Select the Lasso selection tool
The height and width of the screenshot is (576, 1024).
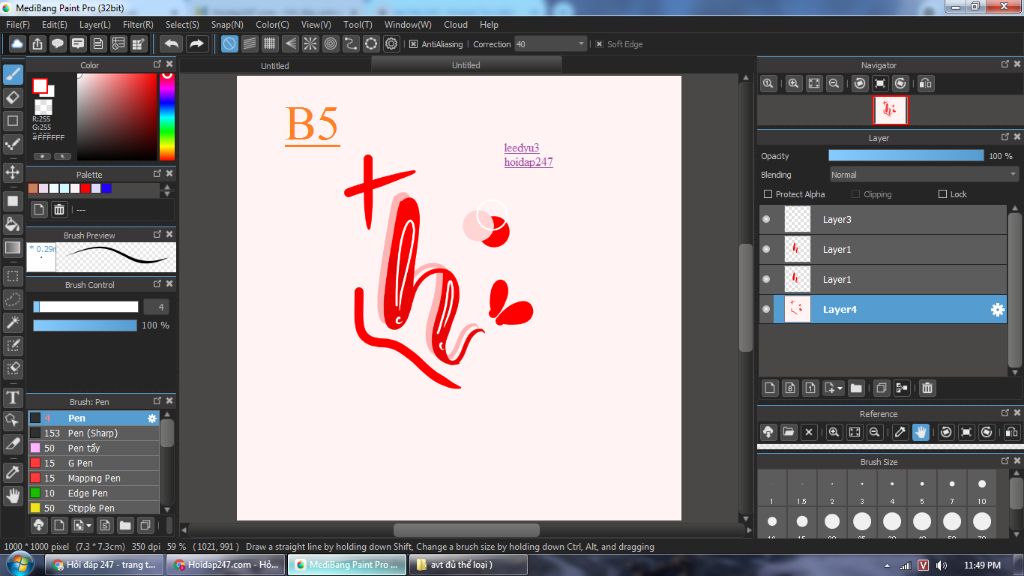pos(12,300)
